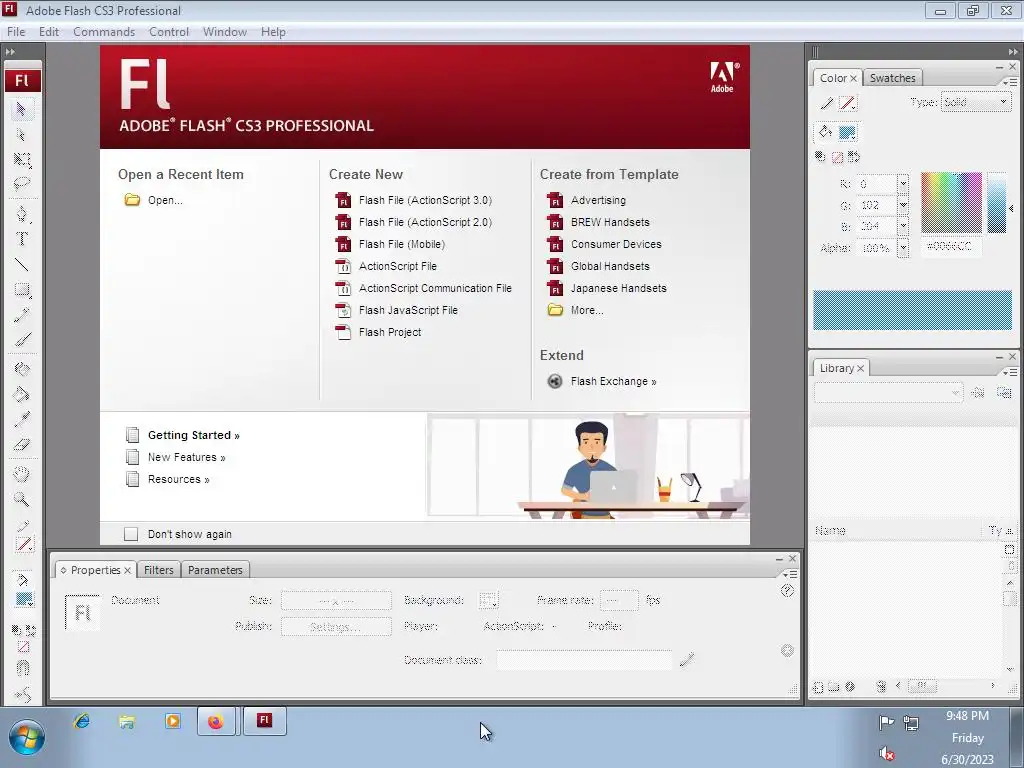Open the Properties panel options menu
Screen dimensions: 1024x768
click(790, 574)
